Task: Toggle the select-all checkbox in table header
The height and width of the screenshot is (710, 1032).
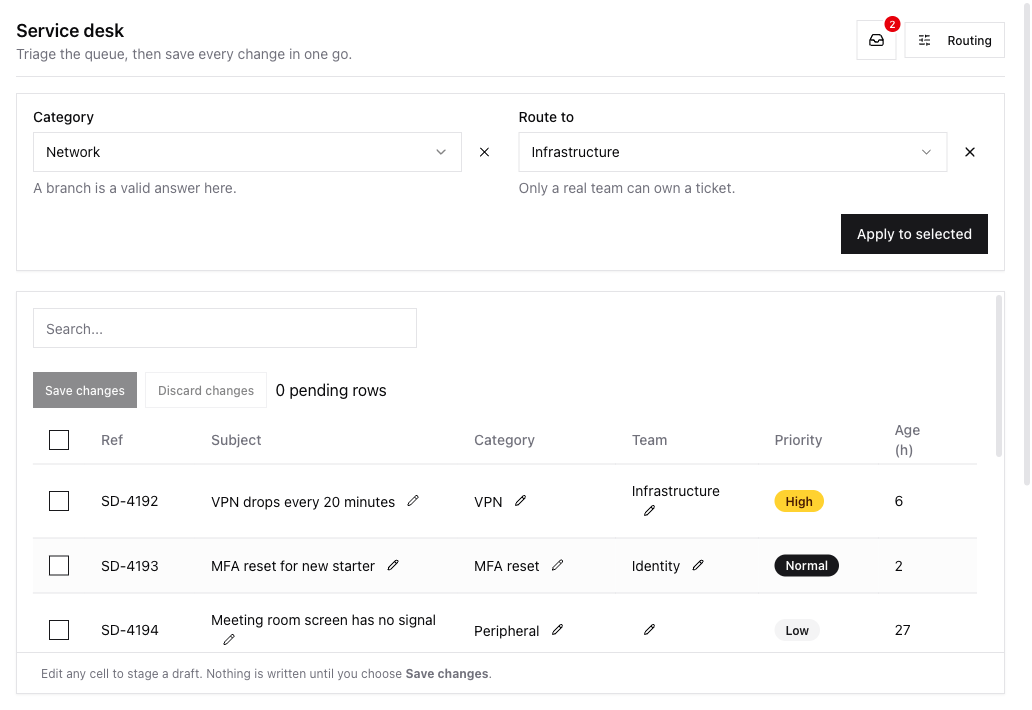Action: click(59, 440)
